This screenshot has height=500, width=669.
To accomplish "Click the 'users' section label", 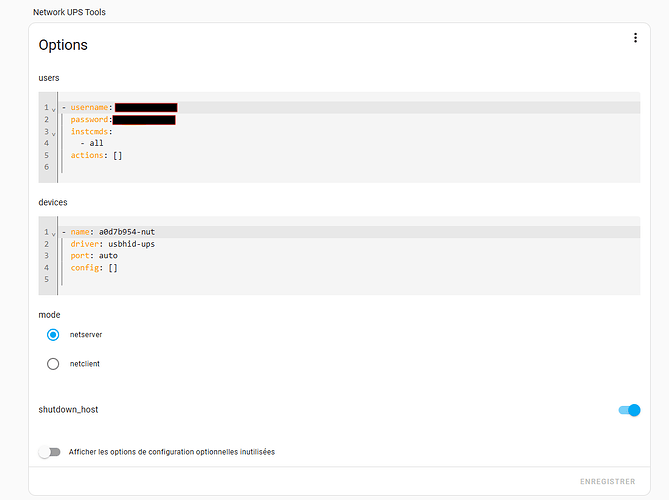I will click(x=49, y=78).
